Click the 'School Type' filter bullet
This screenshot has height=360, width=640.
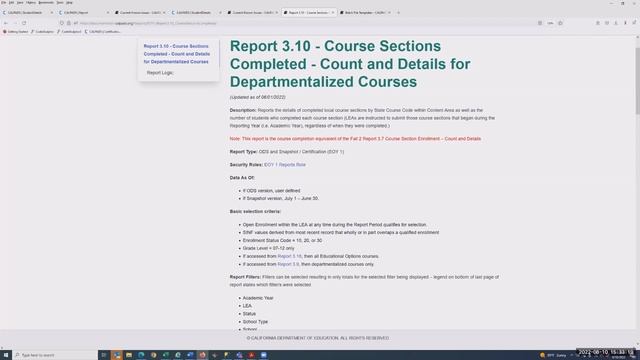click(x=255, y=322)
